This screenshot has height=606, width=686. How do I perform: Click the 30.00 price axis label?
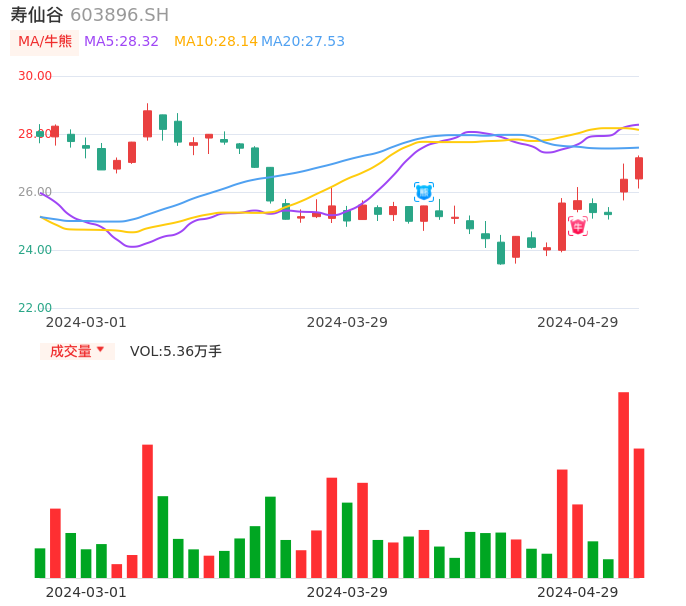pos(35,76)
